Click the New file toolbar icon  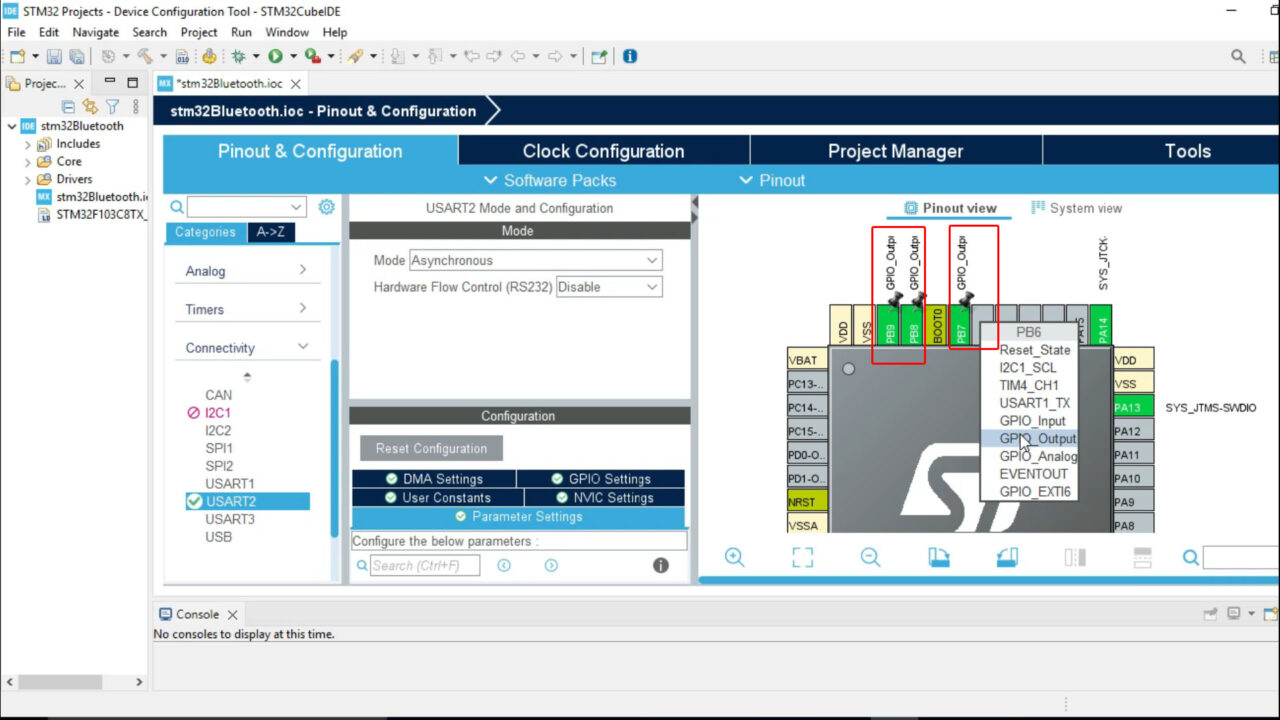[17, 56]
